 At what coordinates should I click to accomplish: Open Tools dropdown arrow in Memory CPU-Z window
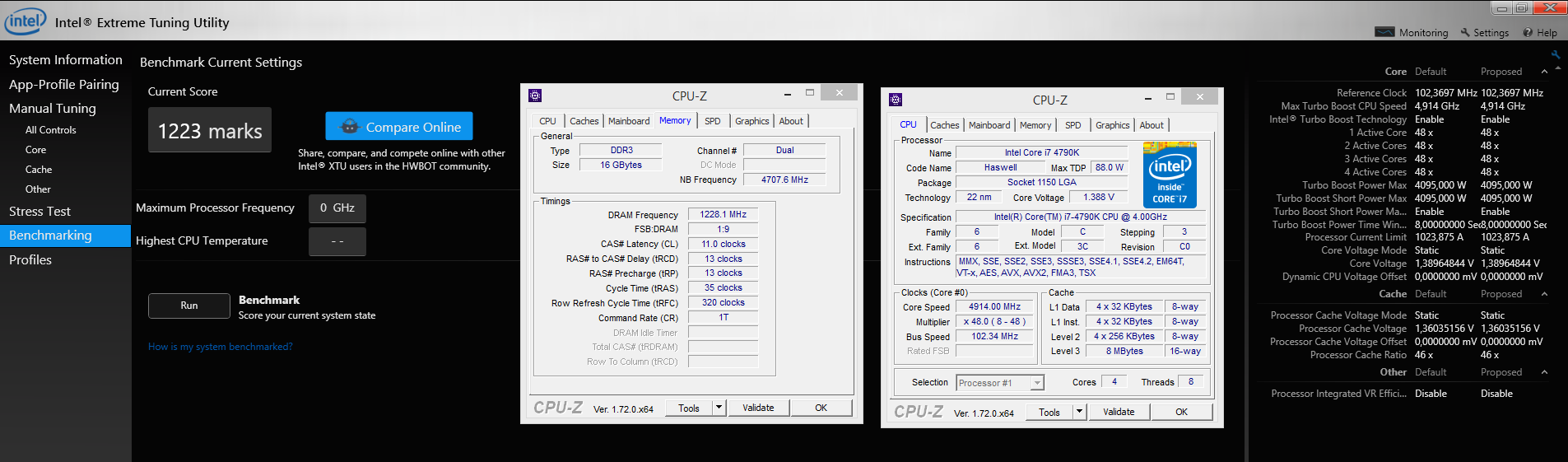(718, 407)
